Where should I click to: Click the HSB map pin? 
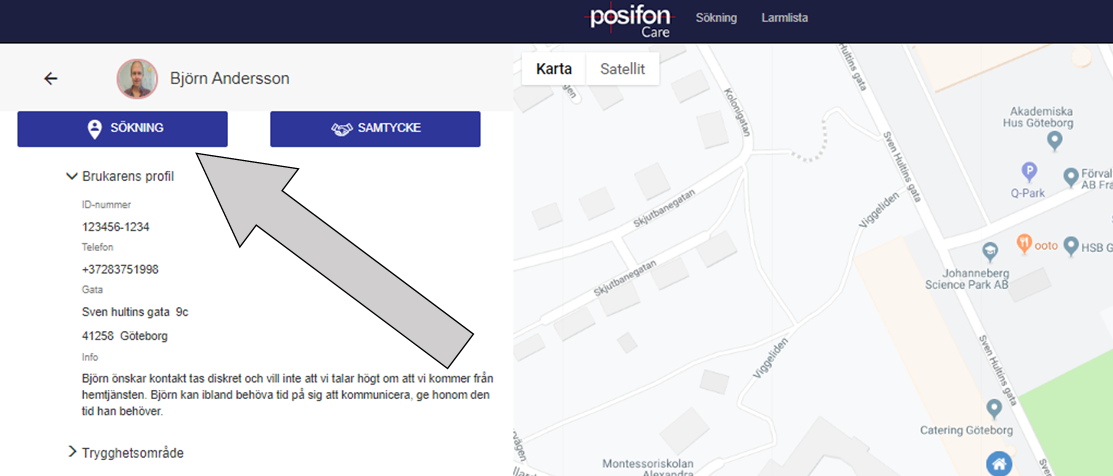point(1070,245)
